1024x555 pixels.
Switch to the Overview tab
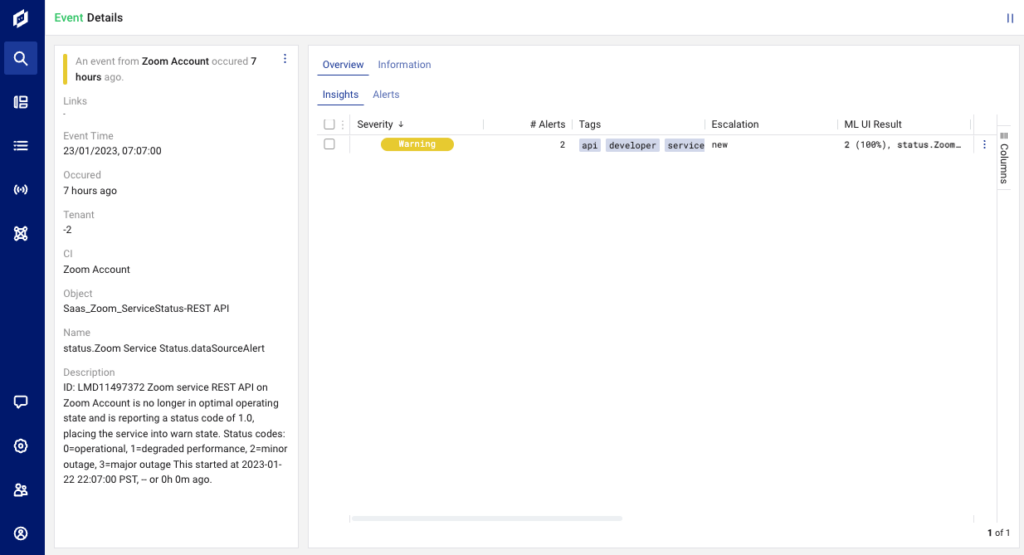click(x=343, y=65)
